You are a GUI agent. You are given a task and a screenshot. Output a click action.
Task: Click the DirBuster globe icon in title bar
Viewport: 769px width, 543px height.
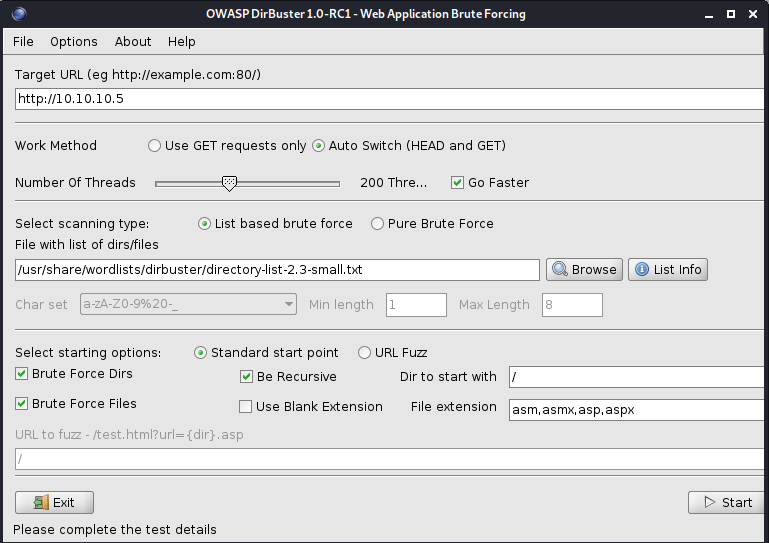tap(19, 14)
